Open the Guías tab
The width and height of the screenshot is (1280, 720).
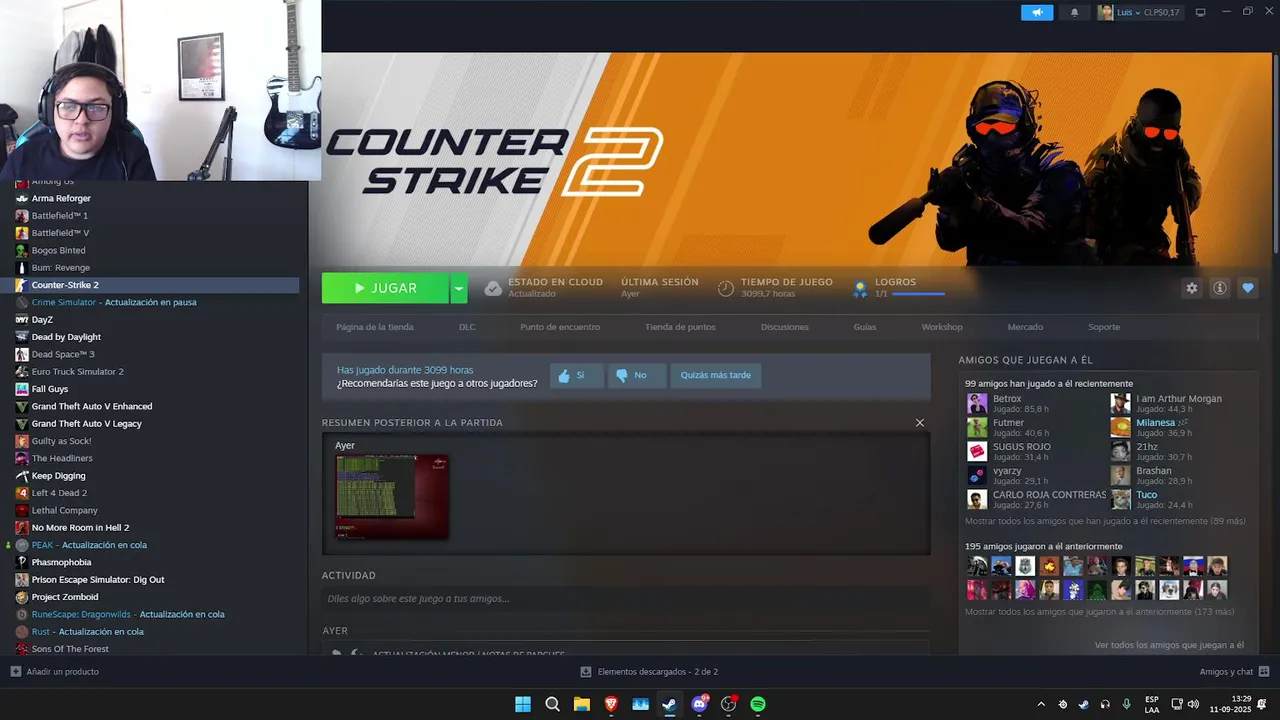click(865, 327)
